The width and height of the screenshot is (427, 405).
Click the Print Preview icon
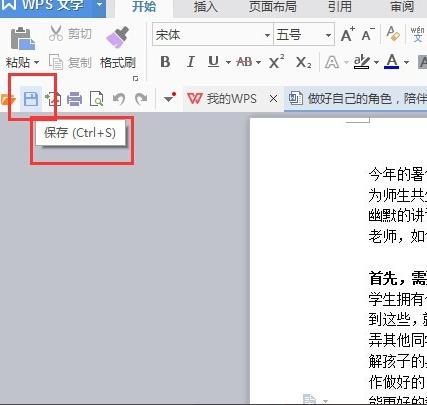pos(97,99)
